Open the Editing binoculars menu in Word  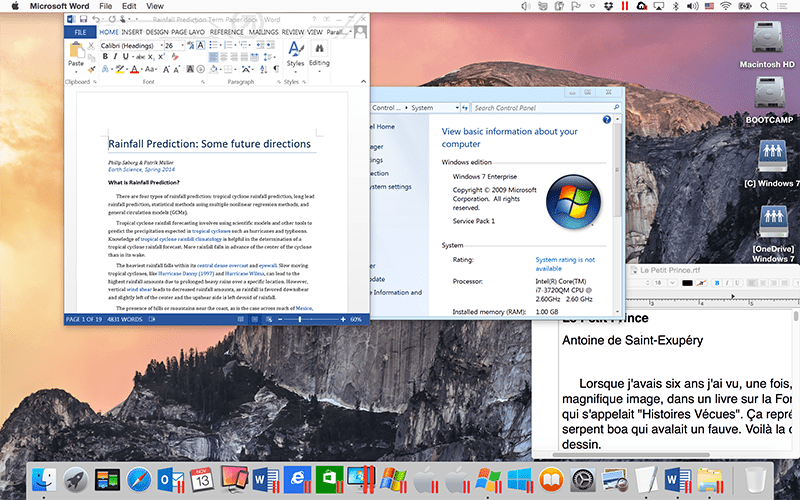coord(319,56)
